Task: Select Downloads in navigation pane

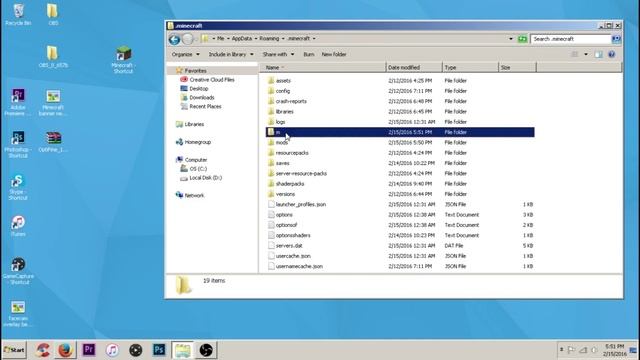Action: tap(202, 98)
